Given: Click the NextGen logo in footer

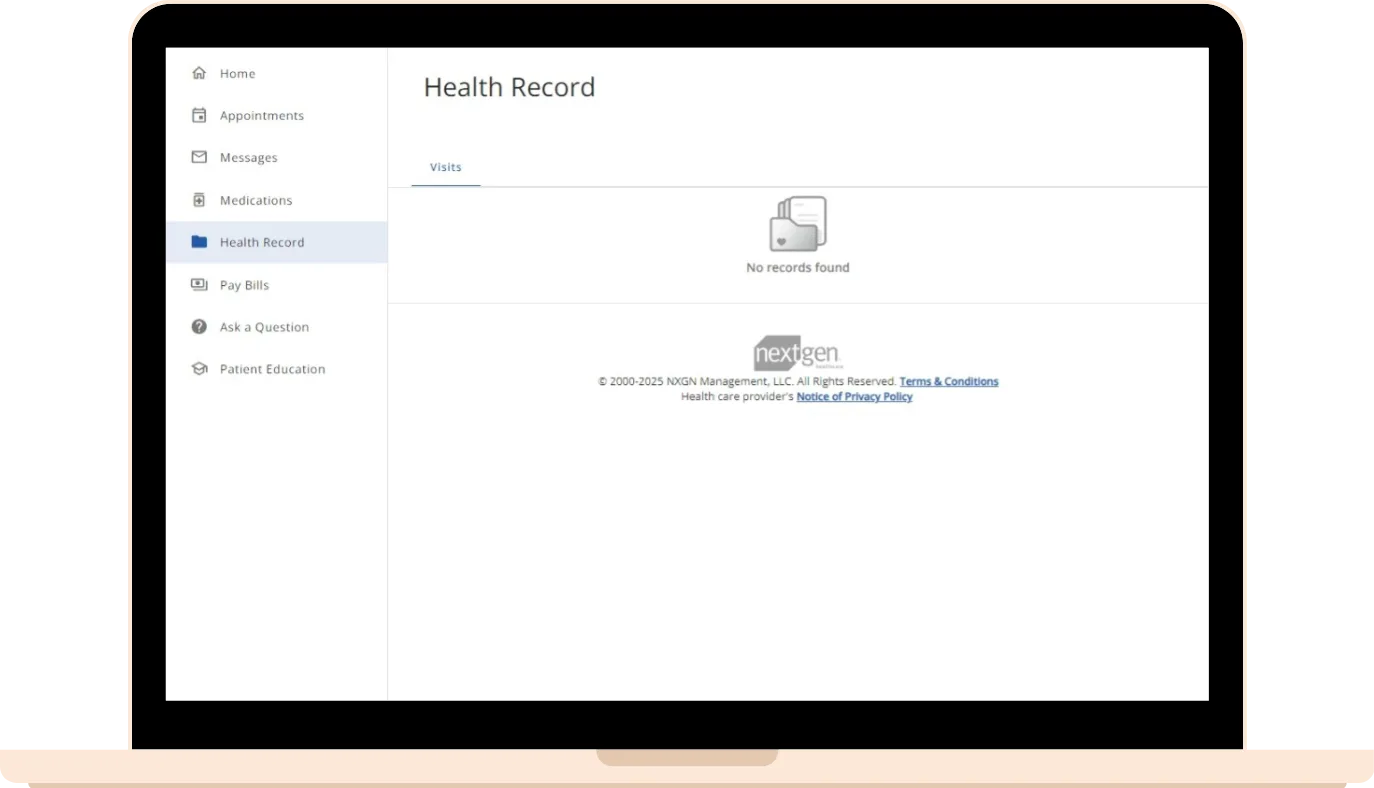Looking at the screenshot, I should coord(797,354).
